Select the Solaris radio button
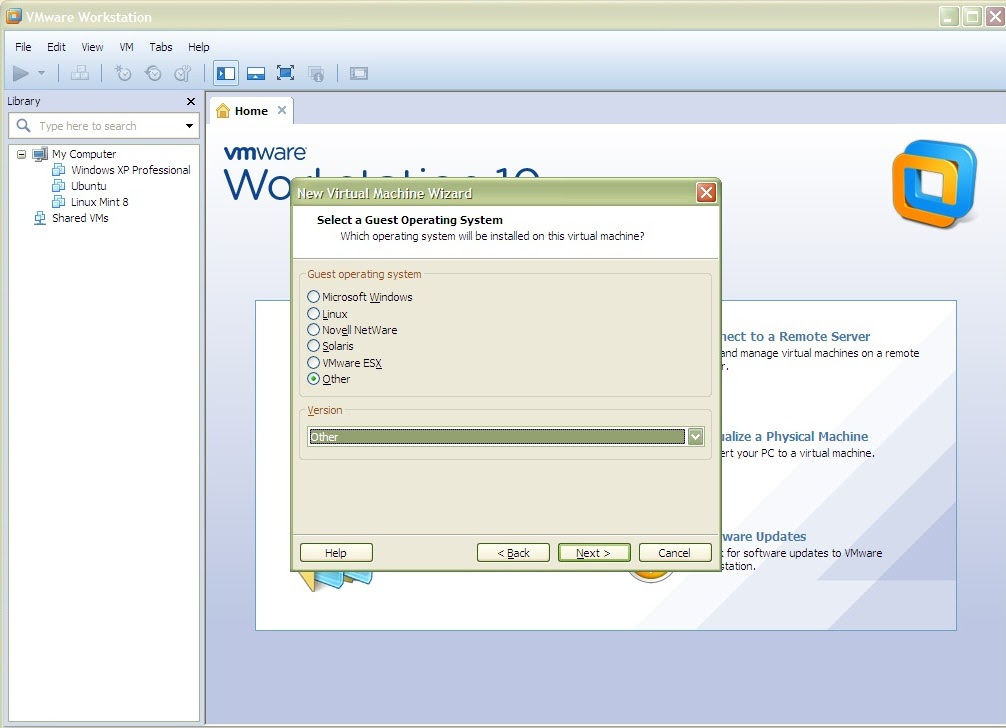 [313, 346]
